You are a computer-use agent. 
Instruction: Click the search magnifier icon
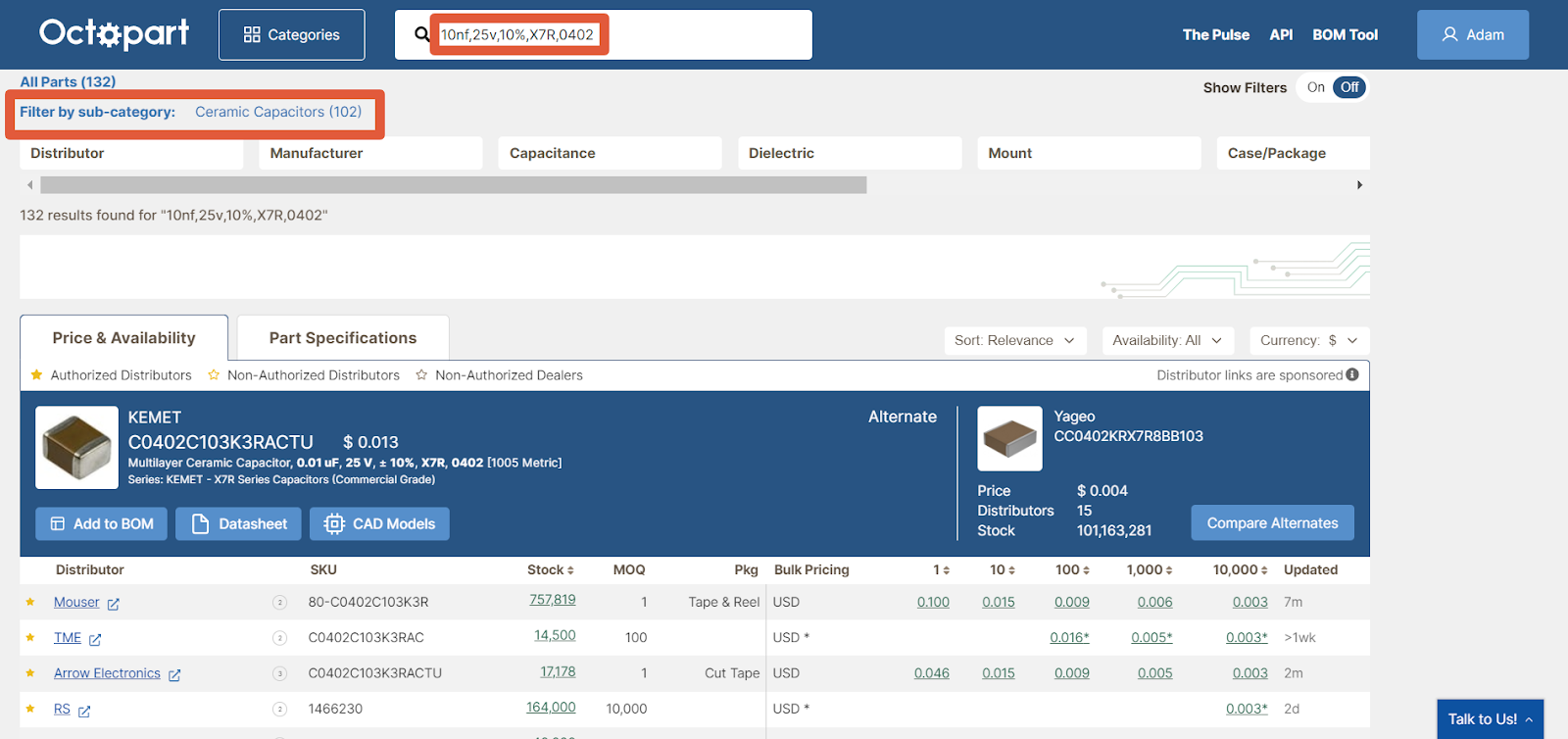coord(422,34)
